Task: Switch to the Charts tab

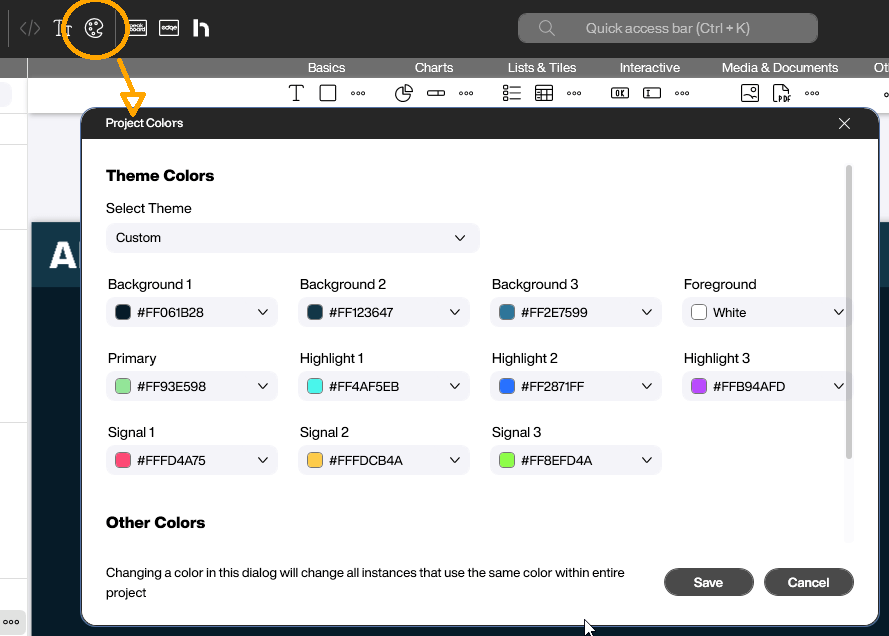Action: pos(434,68)
